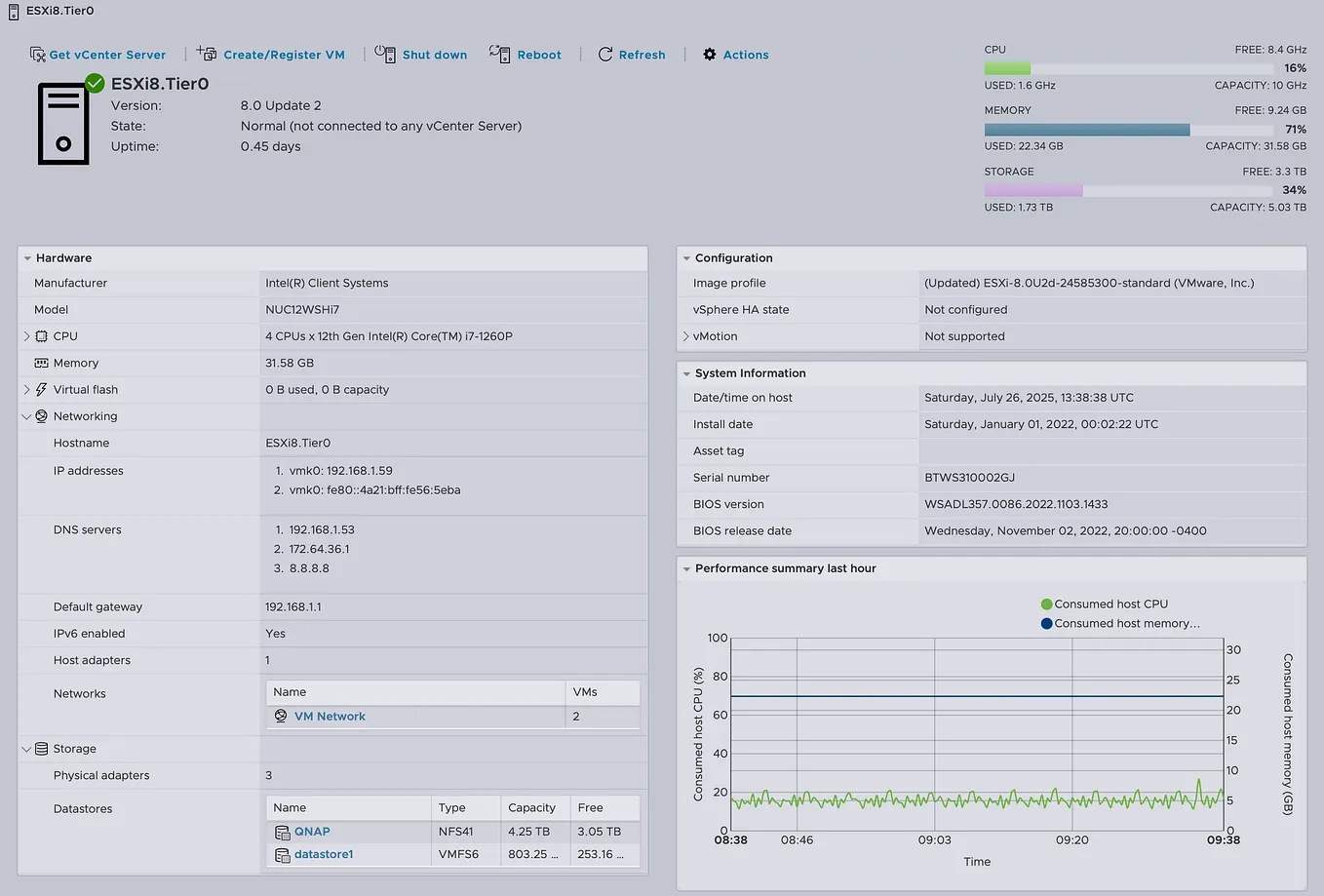Expand the CPU hardware details
The height and width of the screenshot is (896, 1324).
click(27, 335)
